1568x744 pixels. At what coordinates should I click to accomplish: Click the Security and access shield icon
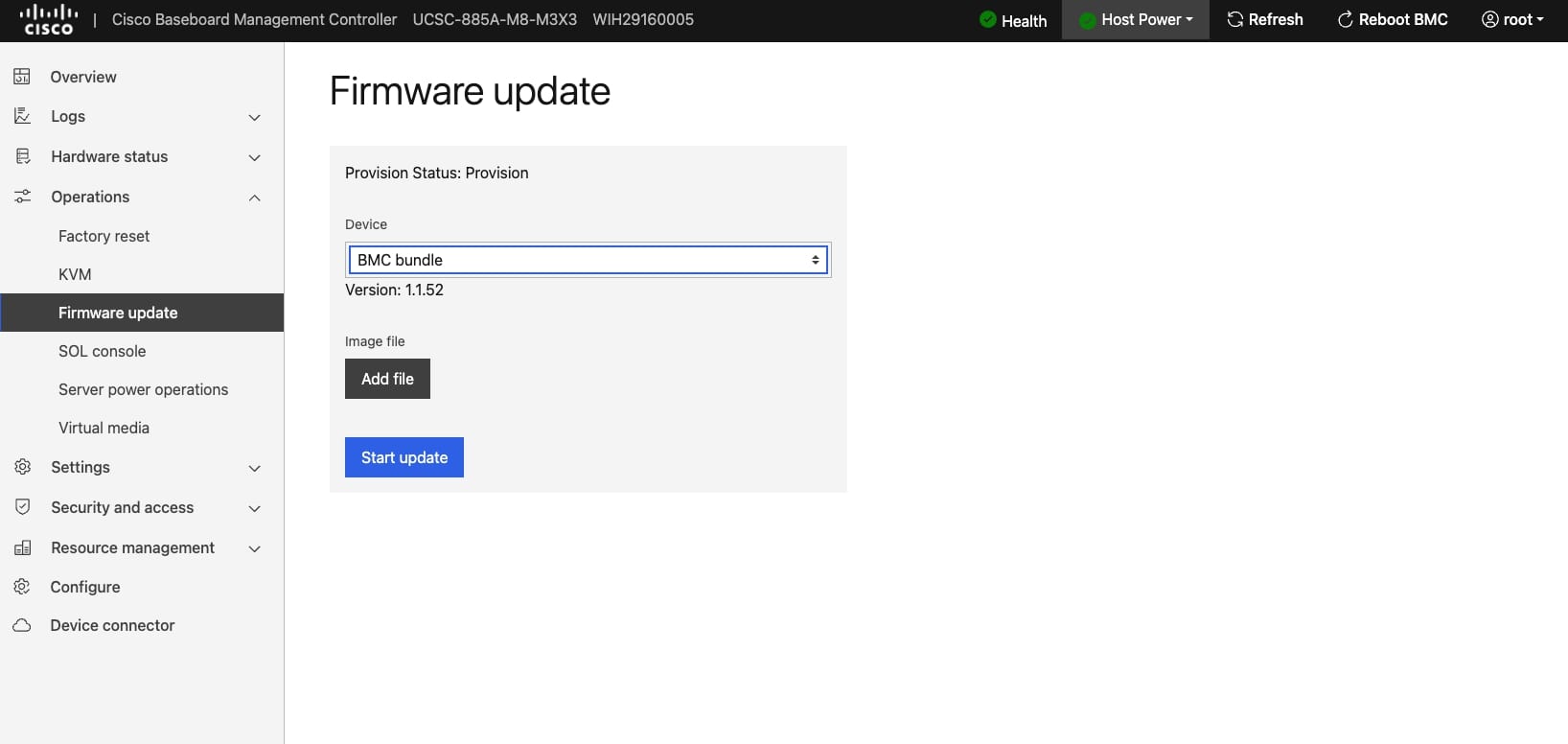click(x=23, y=507)
